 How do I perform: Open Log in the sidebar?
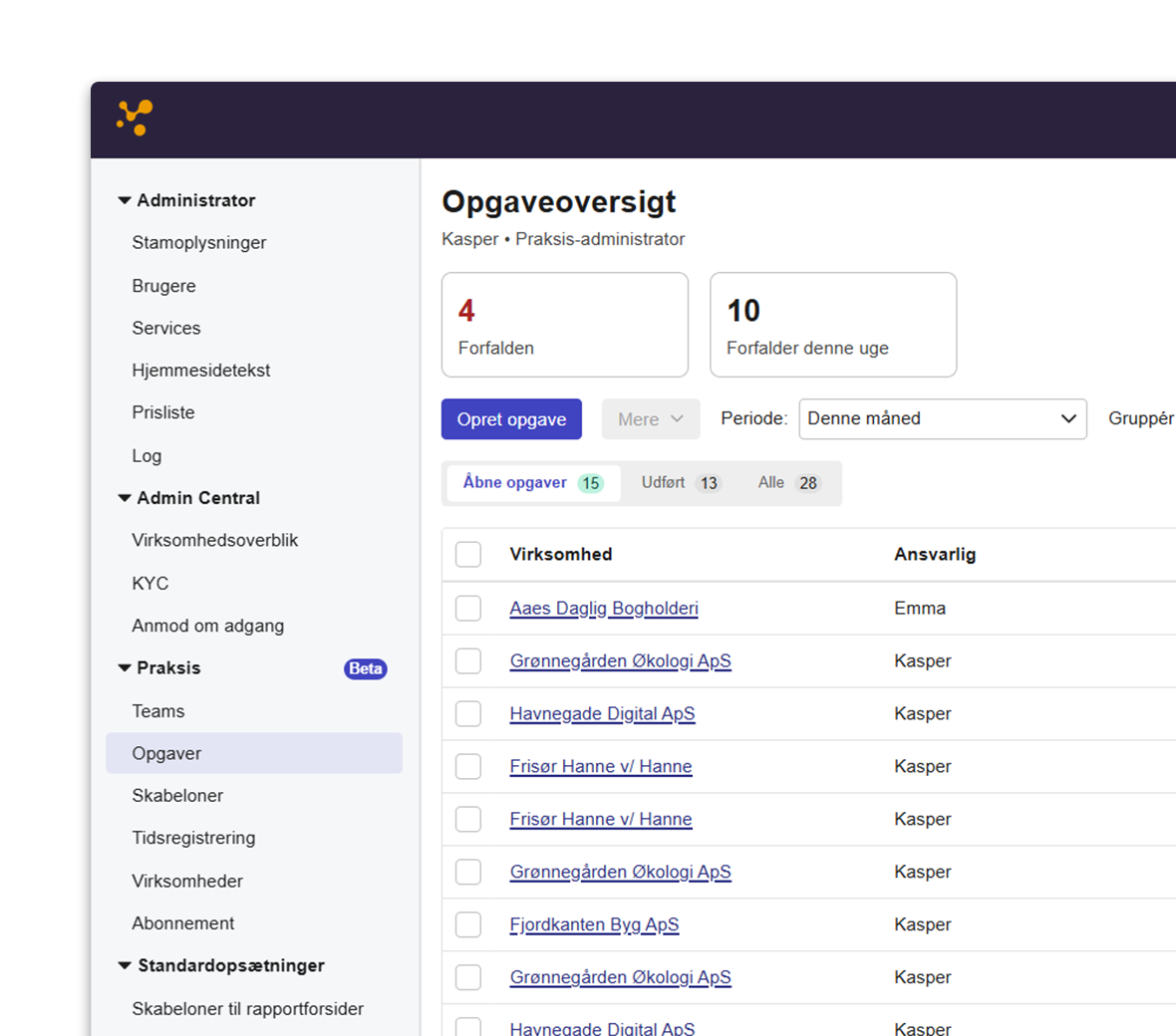[147, 456]
